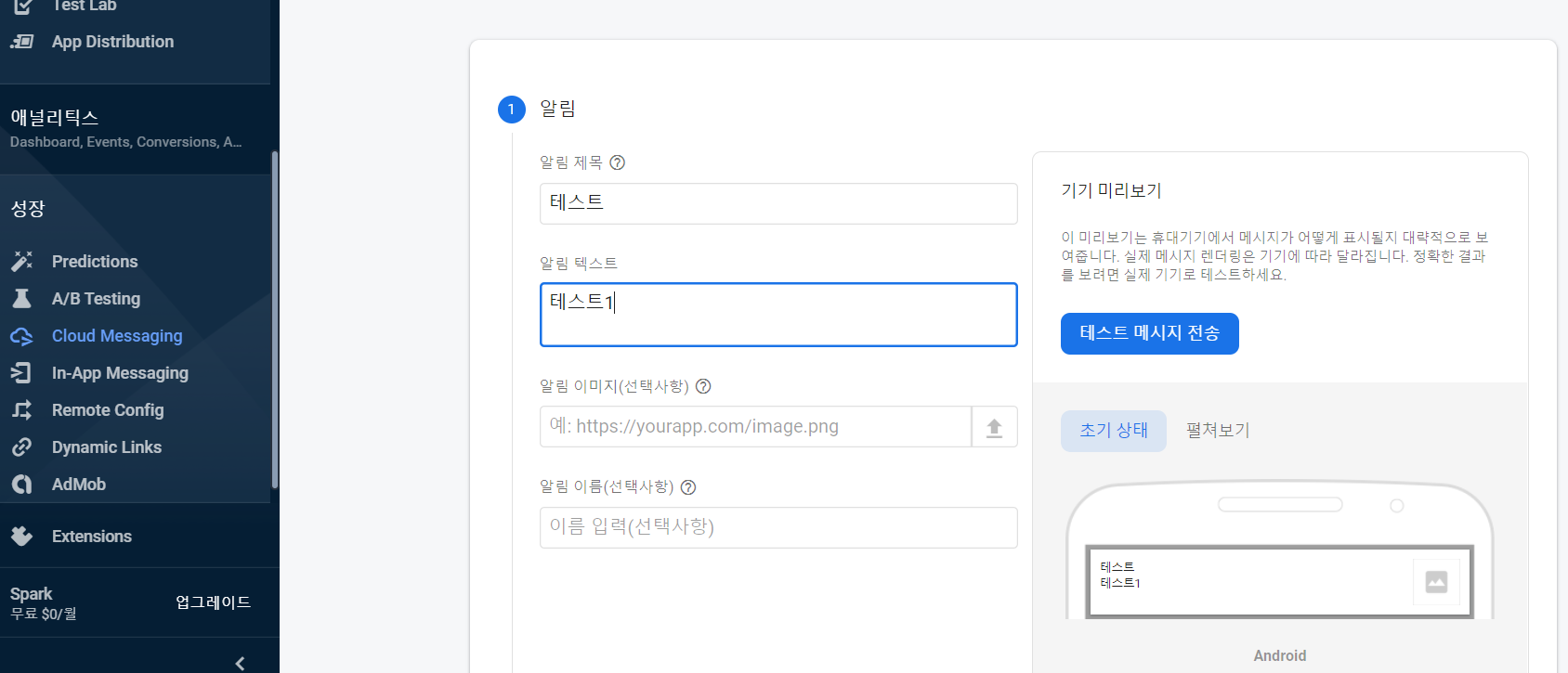
Task: Open the Predictions section
Action: point(95,262)
